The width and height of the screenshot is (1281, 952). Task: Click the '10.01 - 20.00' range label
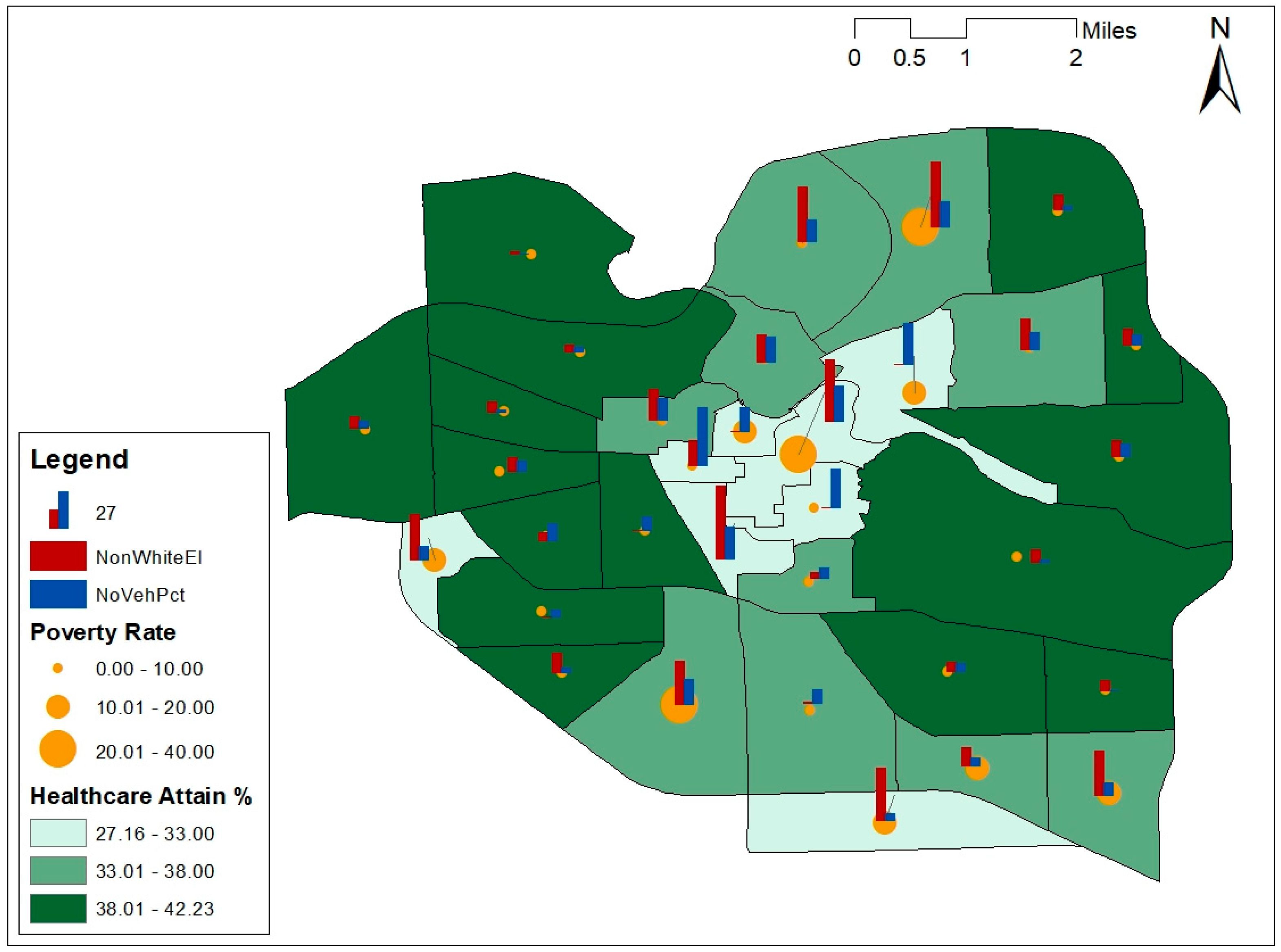155,708
